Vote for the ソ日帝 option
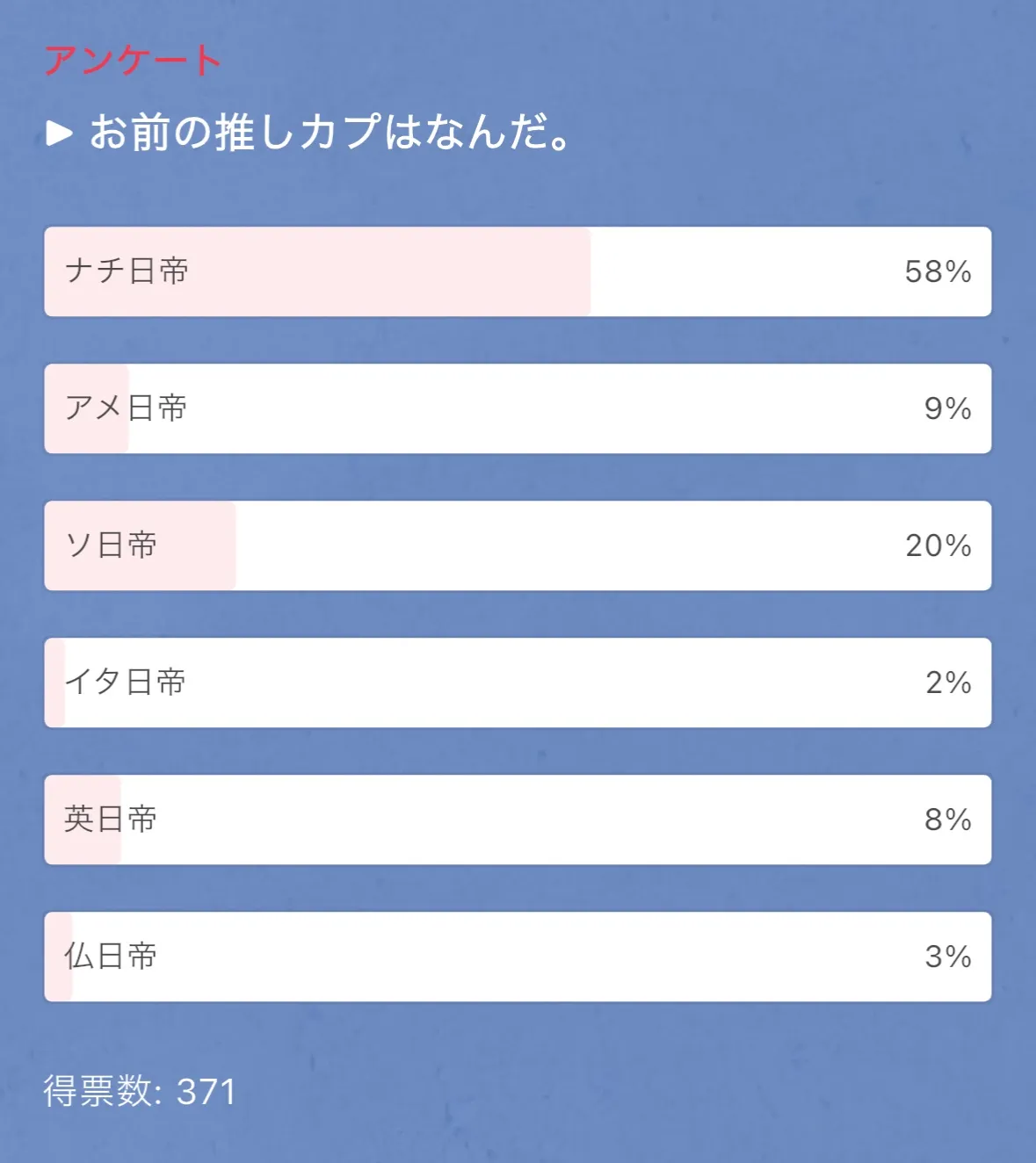The height and width of the screenshot is (1163, 1036). tap(112, 545)
